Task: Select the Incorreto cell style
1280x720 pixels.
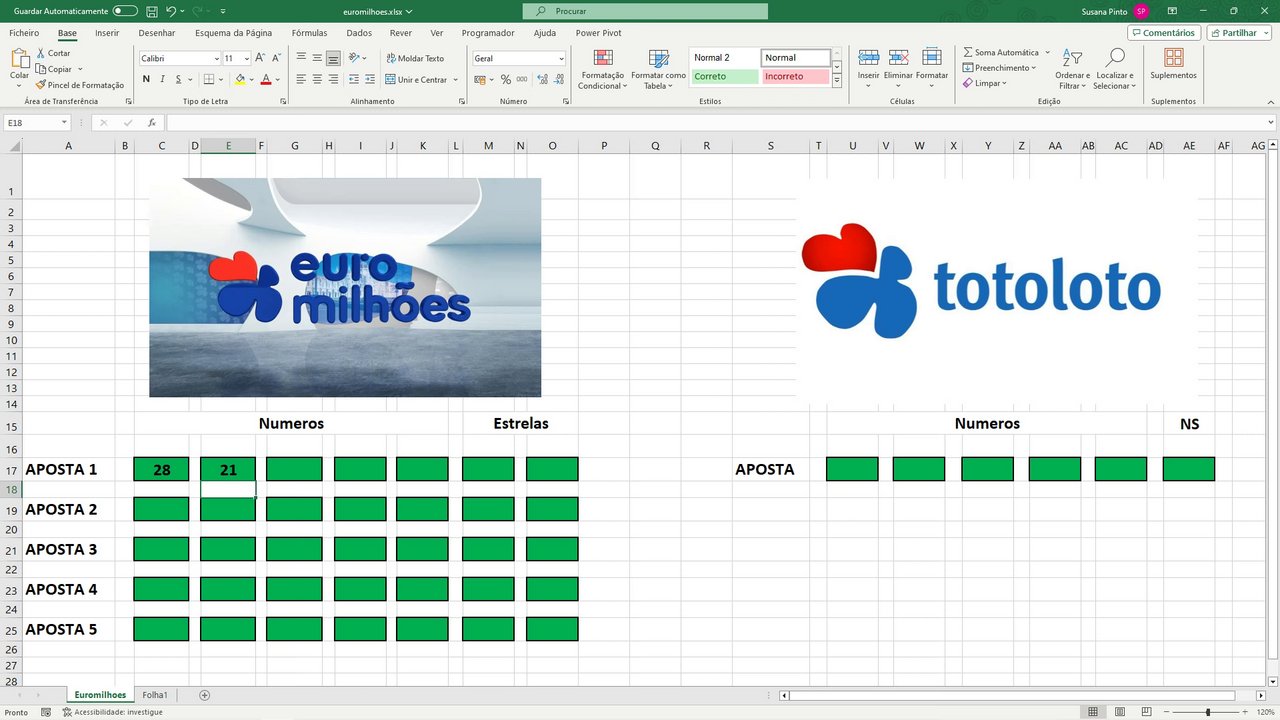Action: click(795, 76)
